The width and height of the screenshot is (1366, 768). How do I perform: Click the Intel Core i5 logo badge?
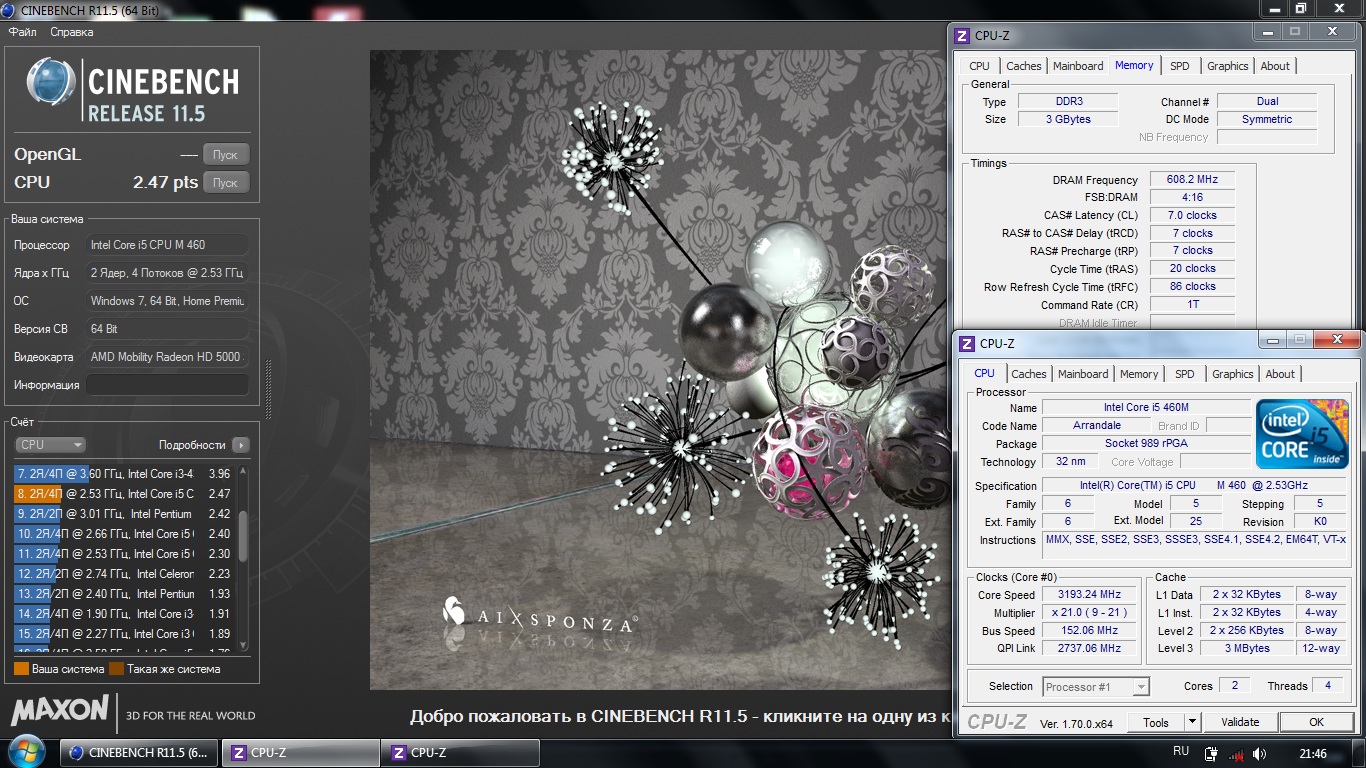click(x=1302, y=433)
